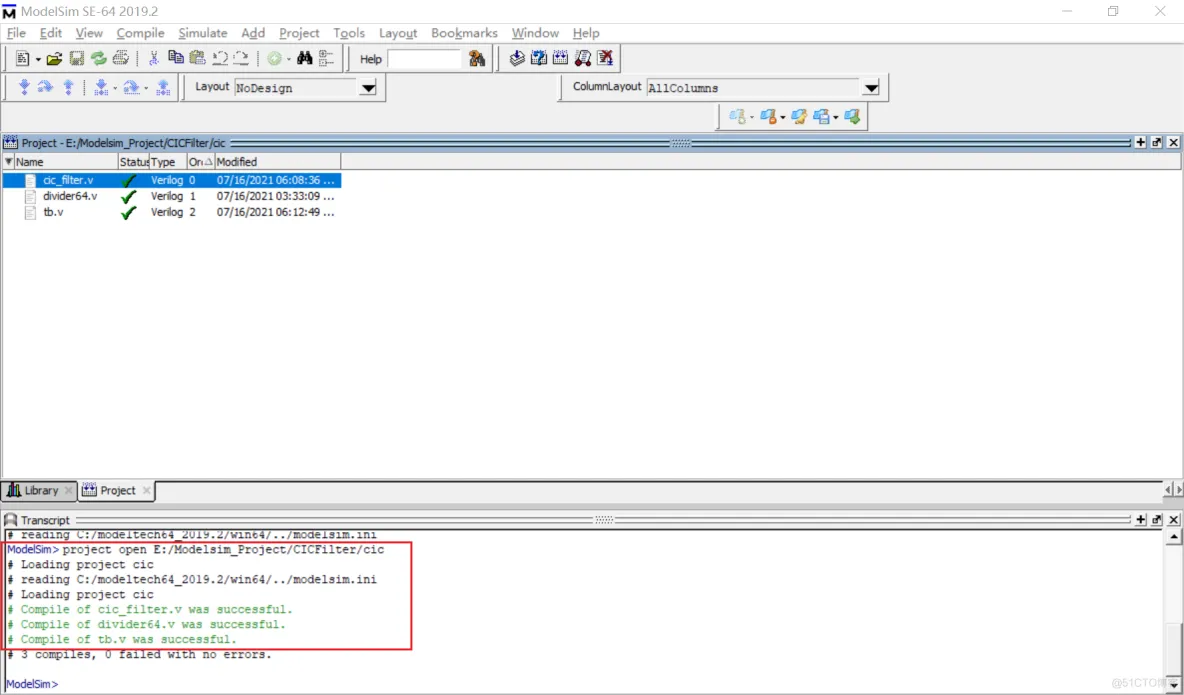Open the column filter triangle beside Name
The image size is (1184, 695).
point(8,162)
